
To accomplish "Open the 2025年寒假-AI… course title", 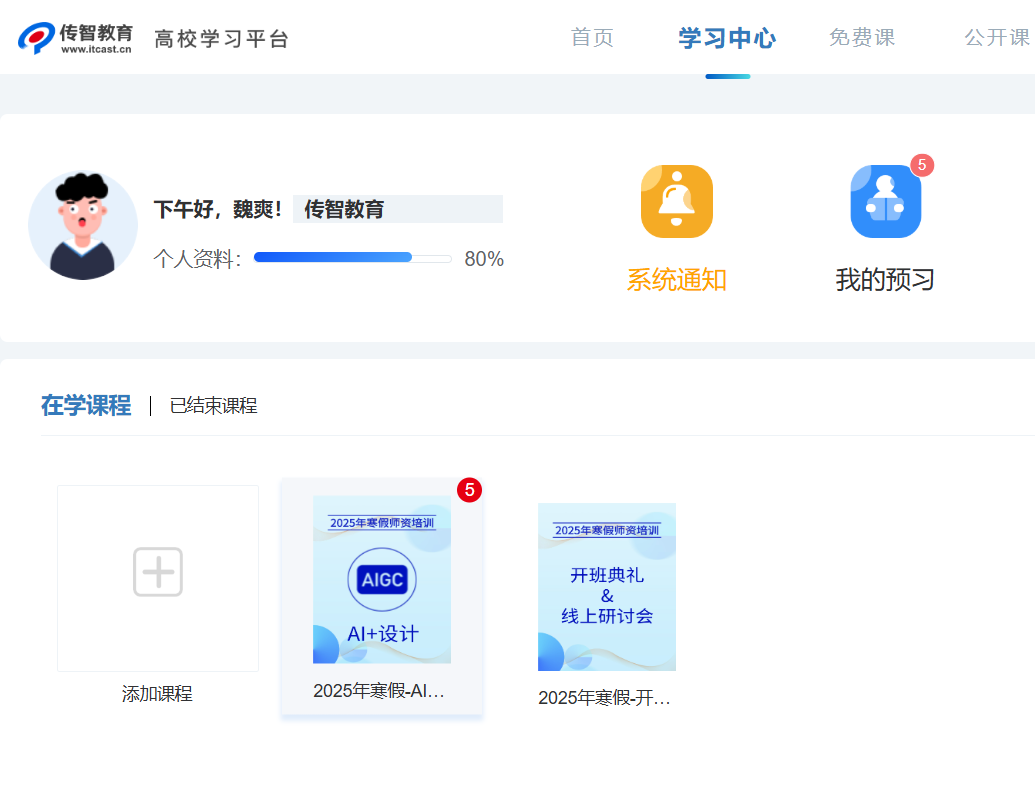I will [379, 691].
